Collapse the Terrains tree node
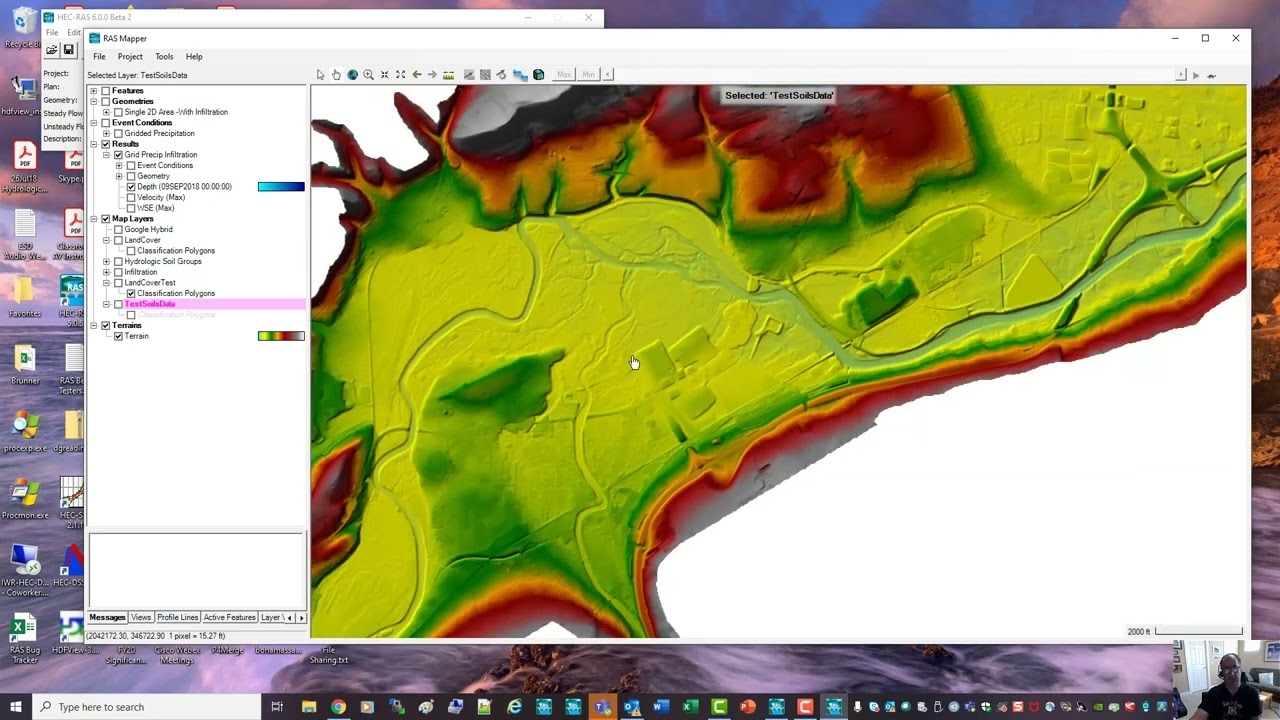This screenshot has width=1280, height=720. point(94,325)
